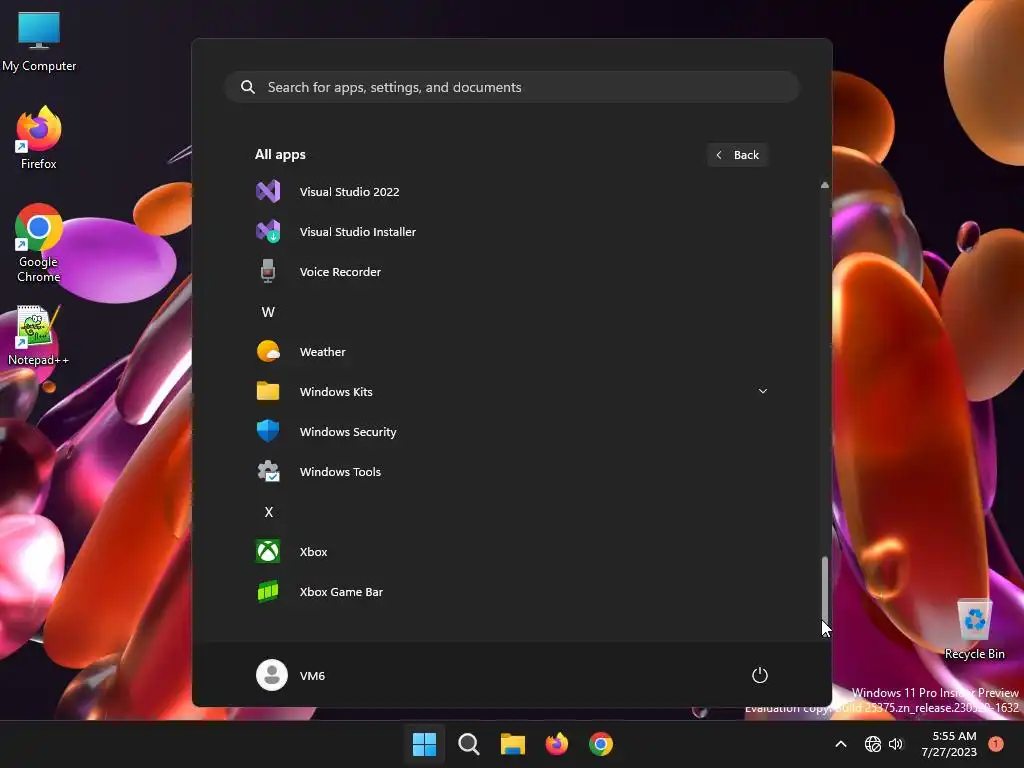Click the "Weather" label
1024x768 pixels.
pyautogui.click(x=323, y=351)
